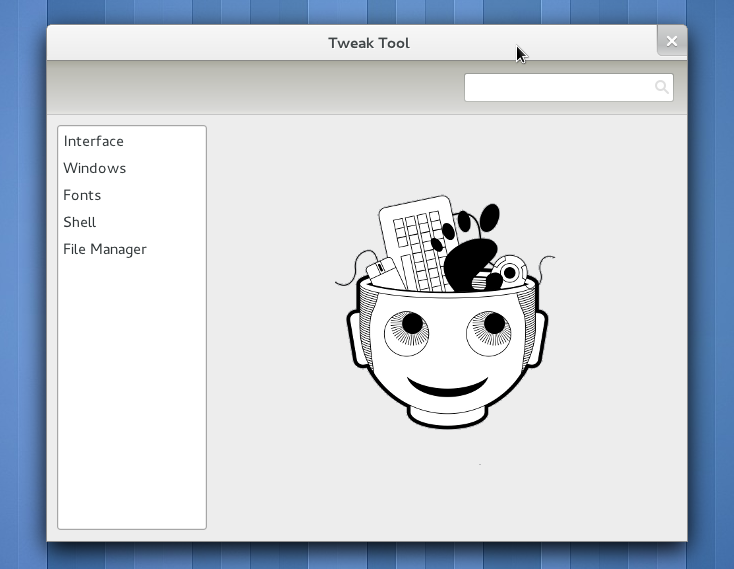Click the robot head mascot image

pos(445,312)
